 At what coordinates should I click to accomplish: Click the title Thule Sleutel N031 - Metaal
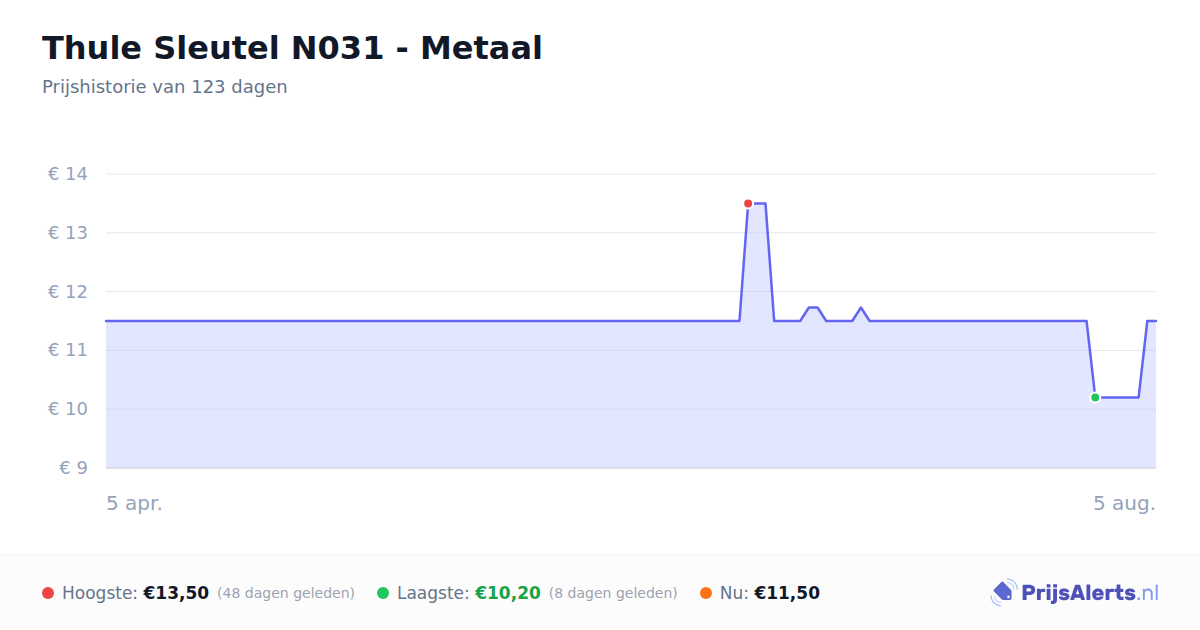tap(292, 48)
